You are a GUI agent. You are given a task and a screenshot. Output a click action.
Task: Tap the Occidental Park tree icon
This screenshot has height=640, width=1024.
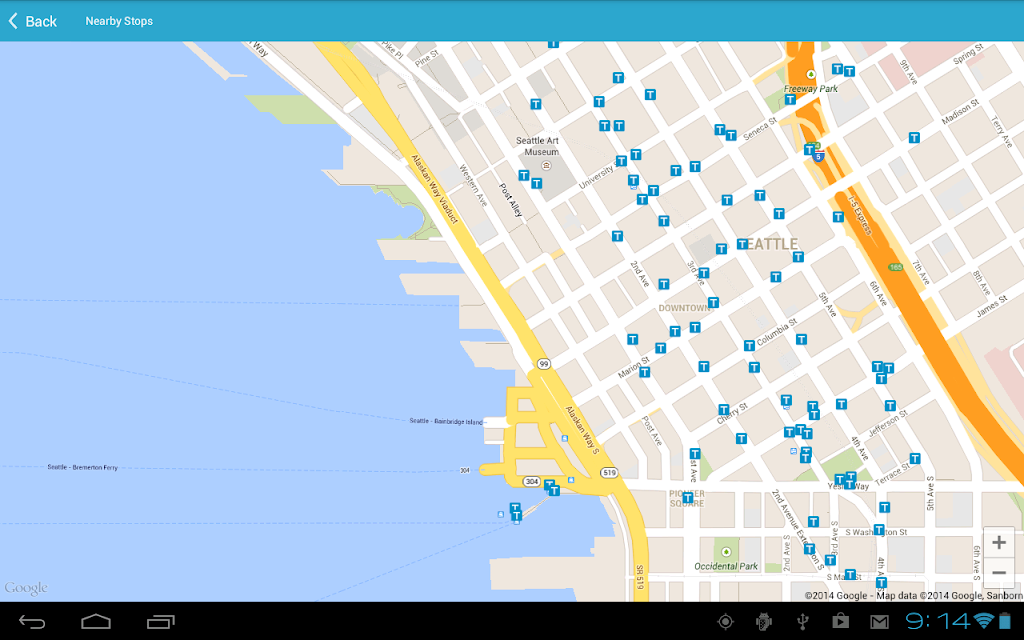click(x=726, y=552)
